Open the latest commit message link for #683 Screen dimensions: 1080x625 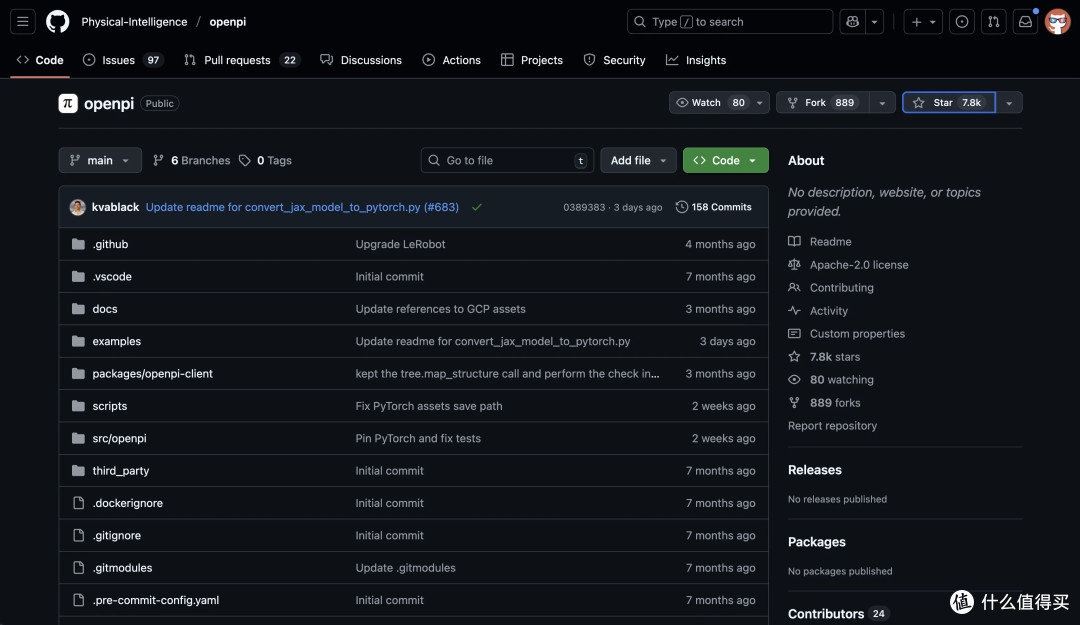pos(302,207)
